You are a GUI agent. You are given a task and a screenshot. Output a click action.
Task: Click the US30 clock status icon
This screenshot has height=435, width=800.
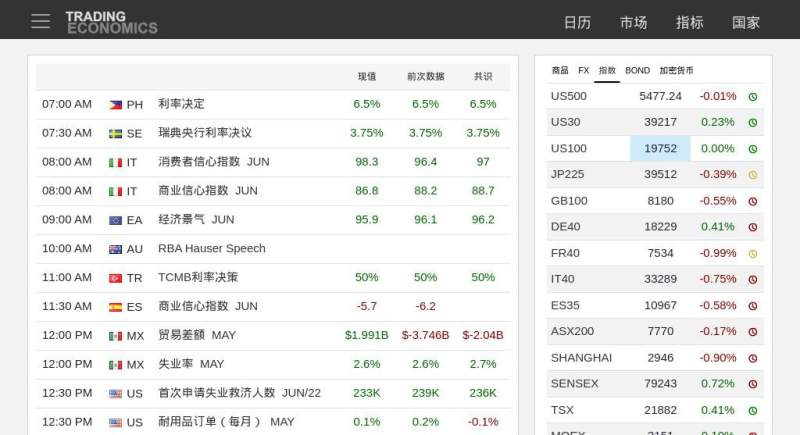[x=753, y=122]
